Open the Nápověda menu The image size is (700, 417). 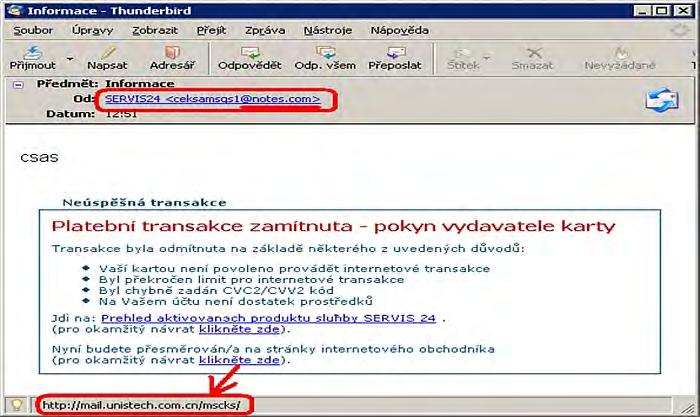tap(400, 30)
